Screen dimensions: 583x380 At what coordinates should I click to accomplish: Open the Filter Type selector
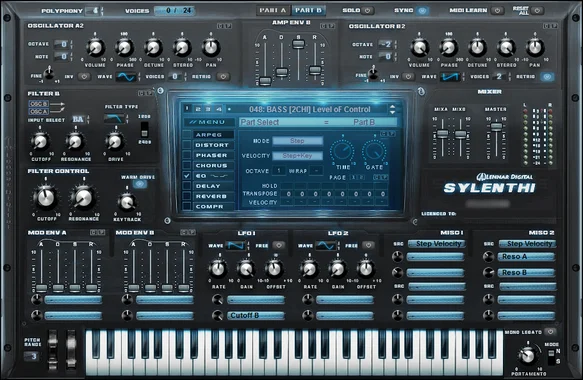point(114,119)
